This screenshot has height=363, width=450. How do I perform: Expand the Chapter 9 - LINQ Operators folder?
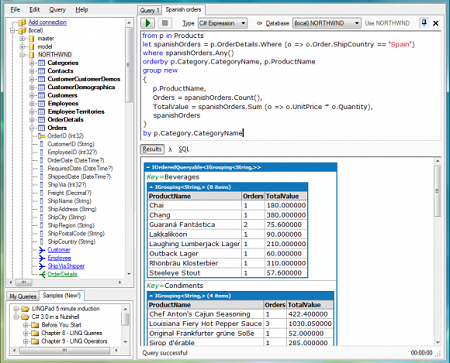tap(26, 341)
